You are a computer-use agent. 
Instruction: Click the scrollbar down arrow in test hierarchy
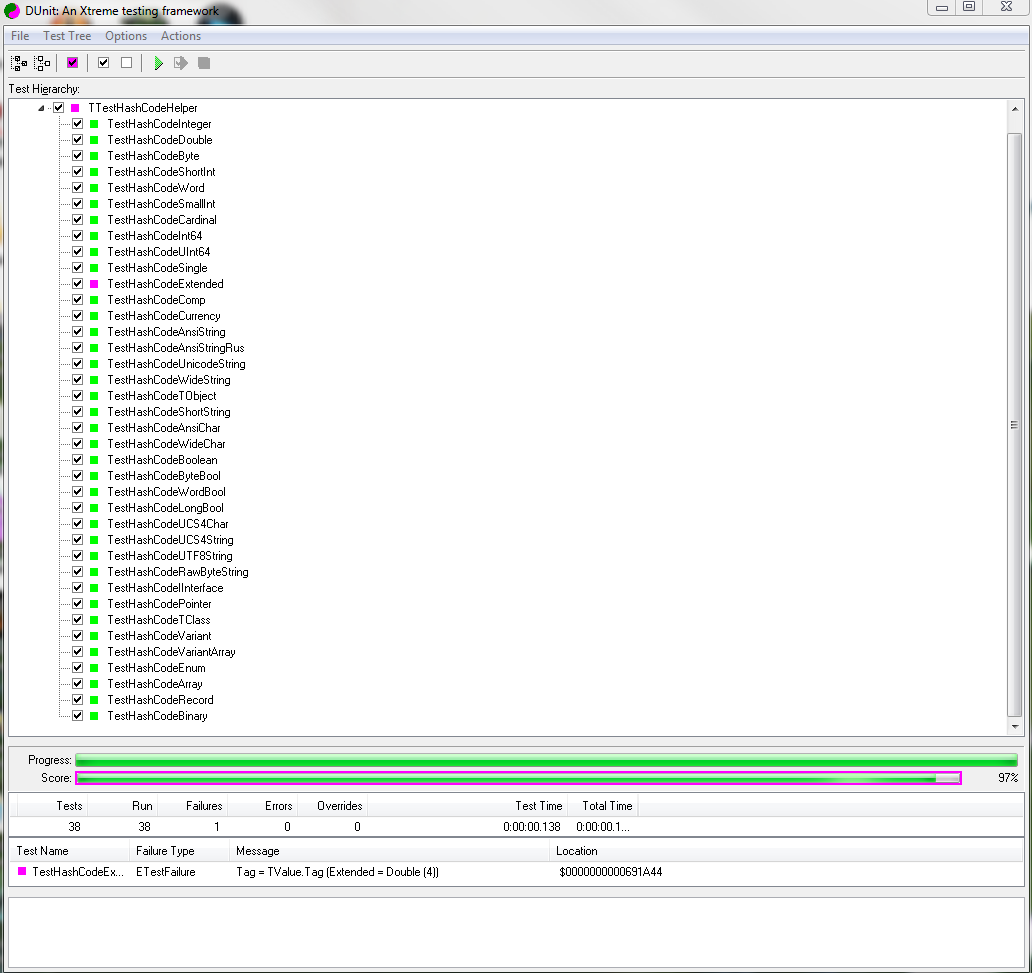1014,727
